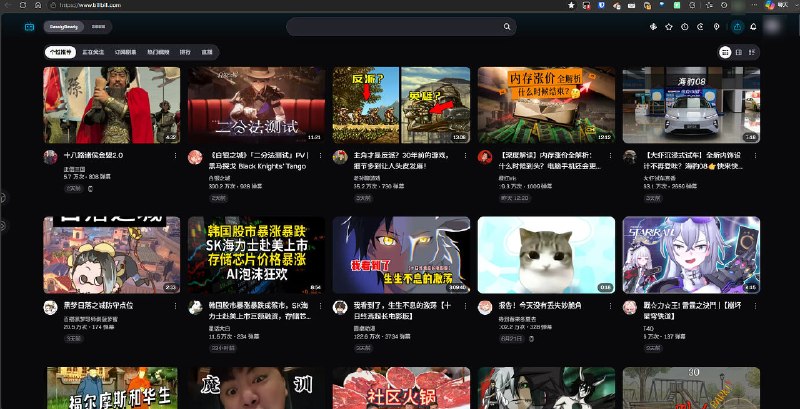Play the white car 海豹08 thumbnail
The width and height of the screenshot is (800, 409).
click(691, 105)
